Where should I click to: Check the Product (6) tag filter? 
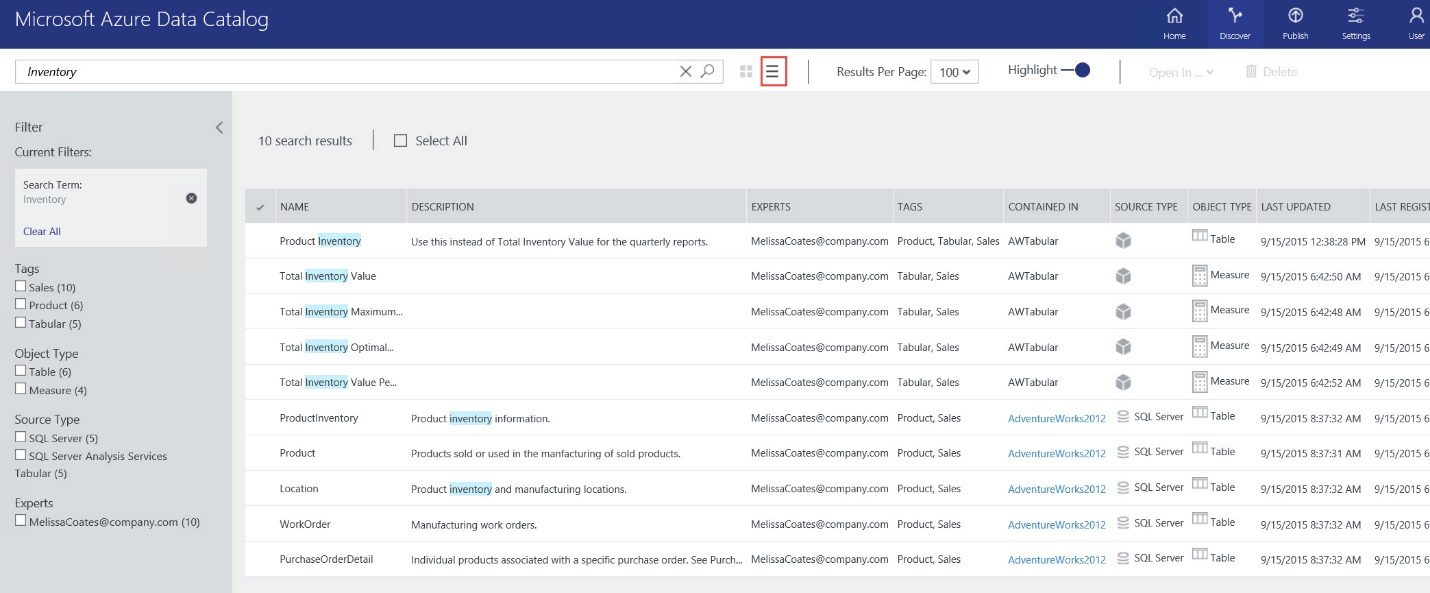point(20,305)
